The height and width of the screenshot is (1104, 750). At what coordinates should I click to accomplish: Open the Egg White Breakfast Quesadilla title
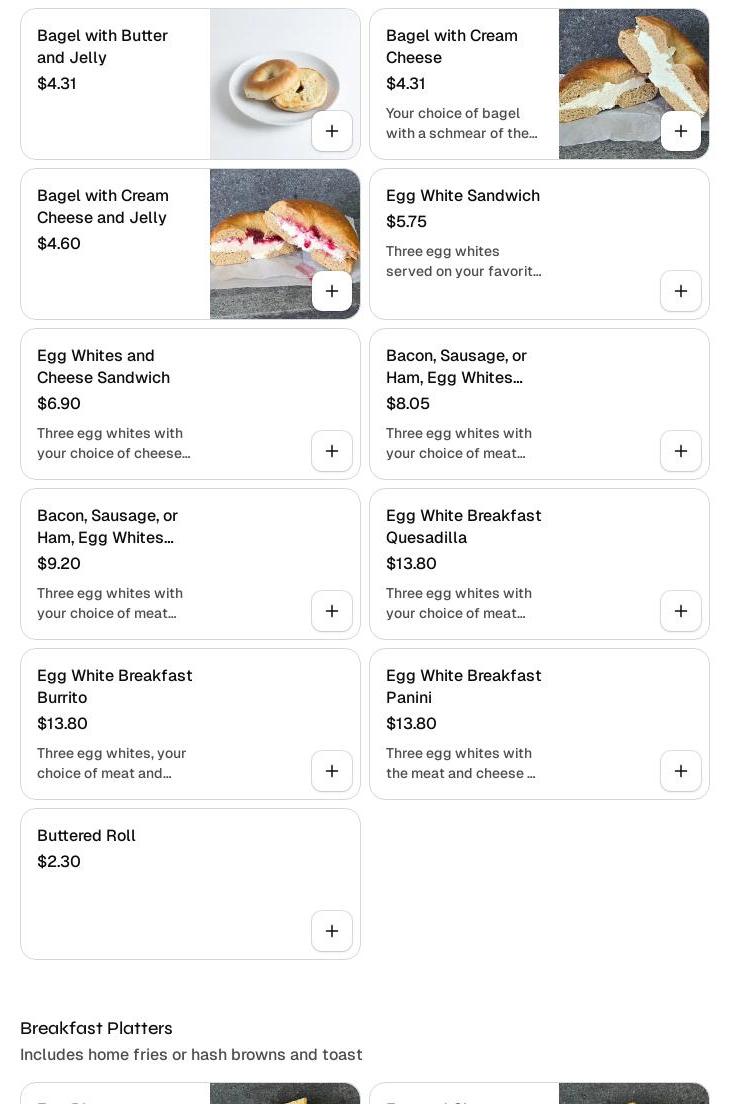[x=463, y=526]
